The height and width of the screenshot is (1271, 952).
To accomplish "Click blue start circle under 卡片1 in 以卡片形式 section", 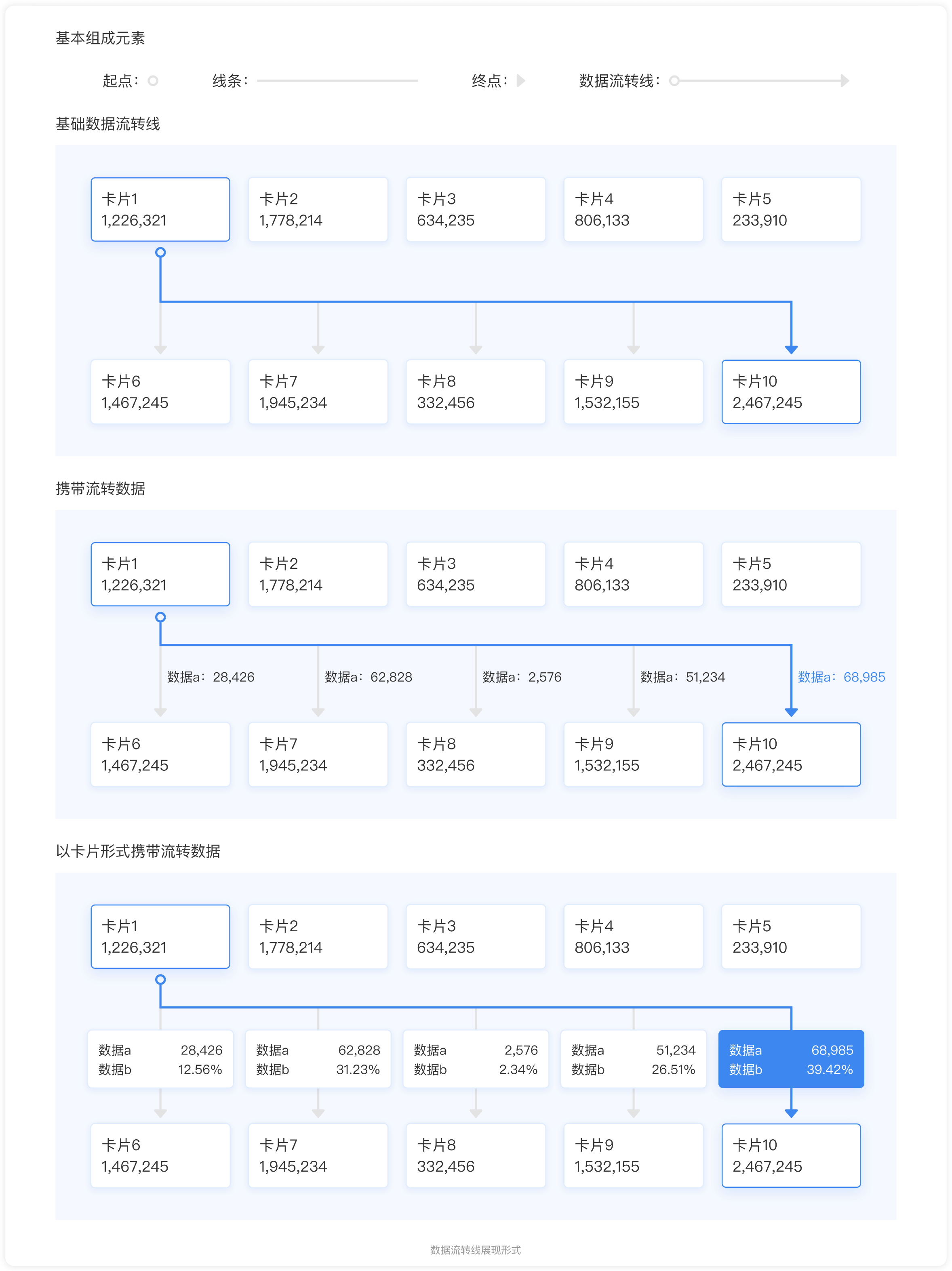I will [x=160, y=979].
